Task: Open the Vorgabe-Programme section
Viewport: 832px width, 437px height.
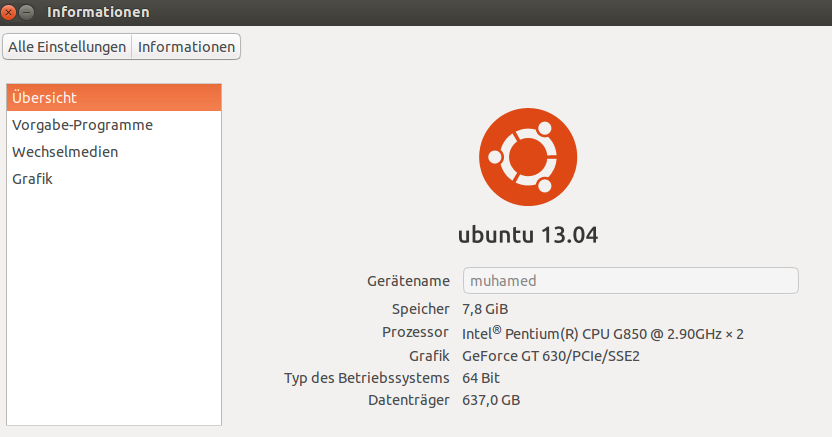Action: pos(82,125)
